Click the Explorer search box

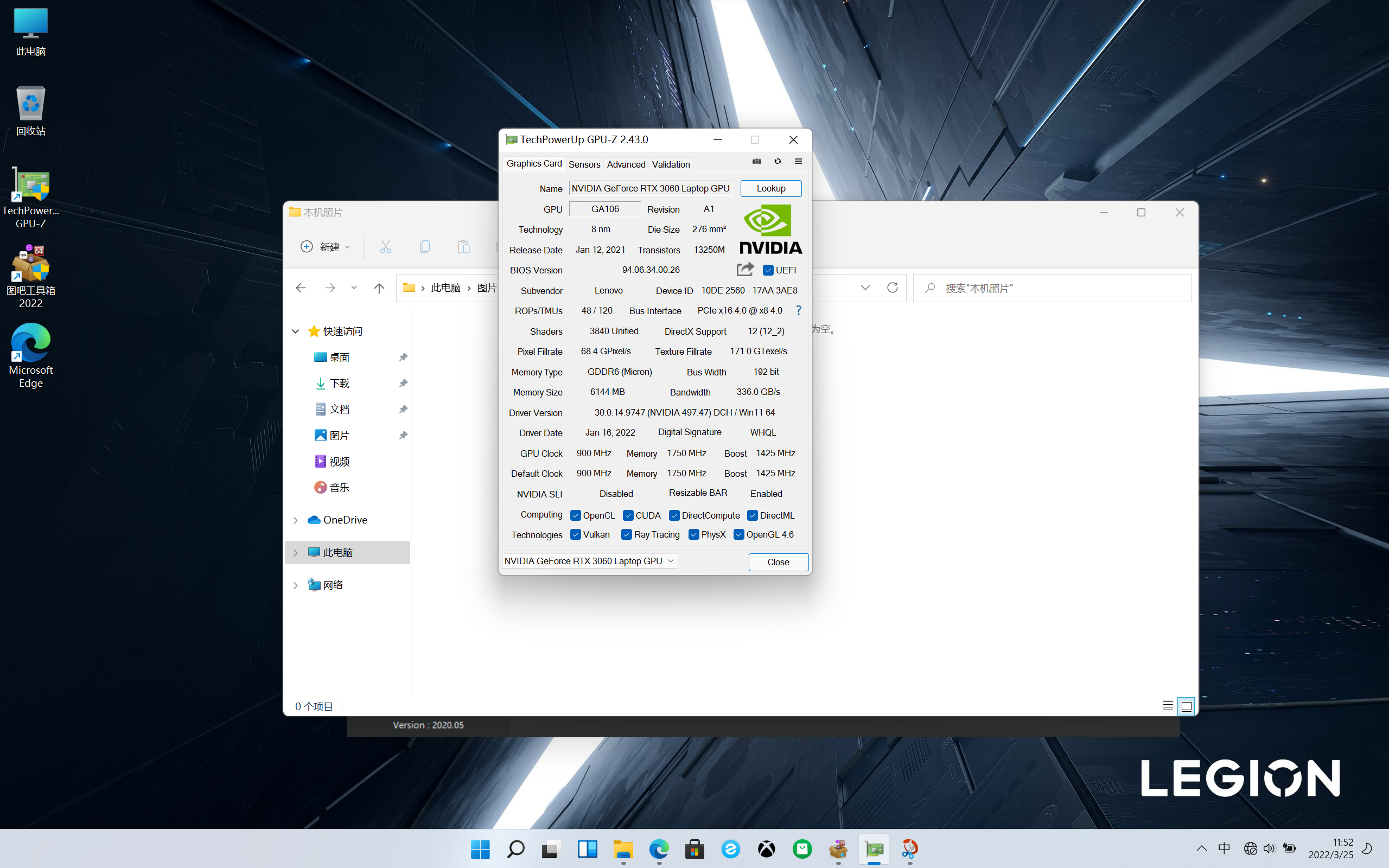(x=1052, y=288)
